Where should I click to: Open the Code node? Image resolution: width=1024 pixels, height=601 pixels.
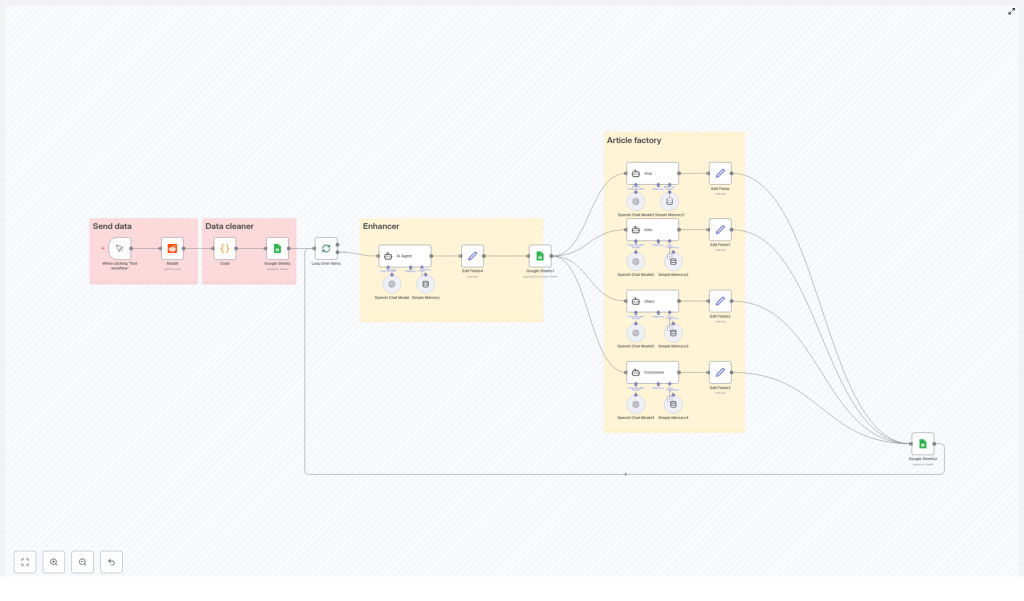(225, 248)
